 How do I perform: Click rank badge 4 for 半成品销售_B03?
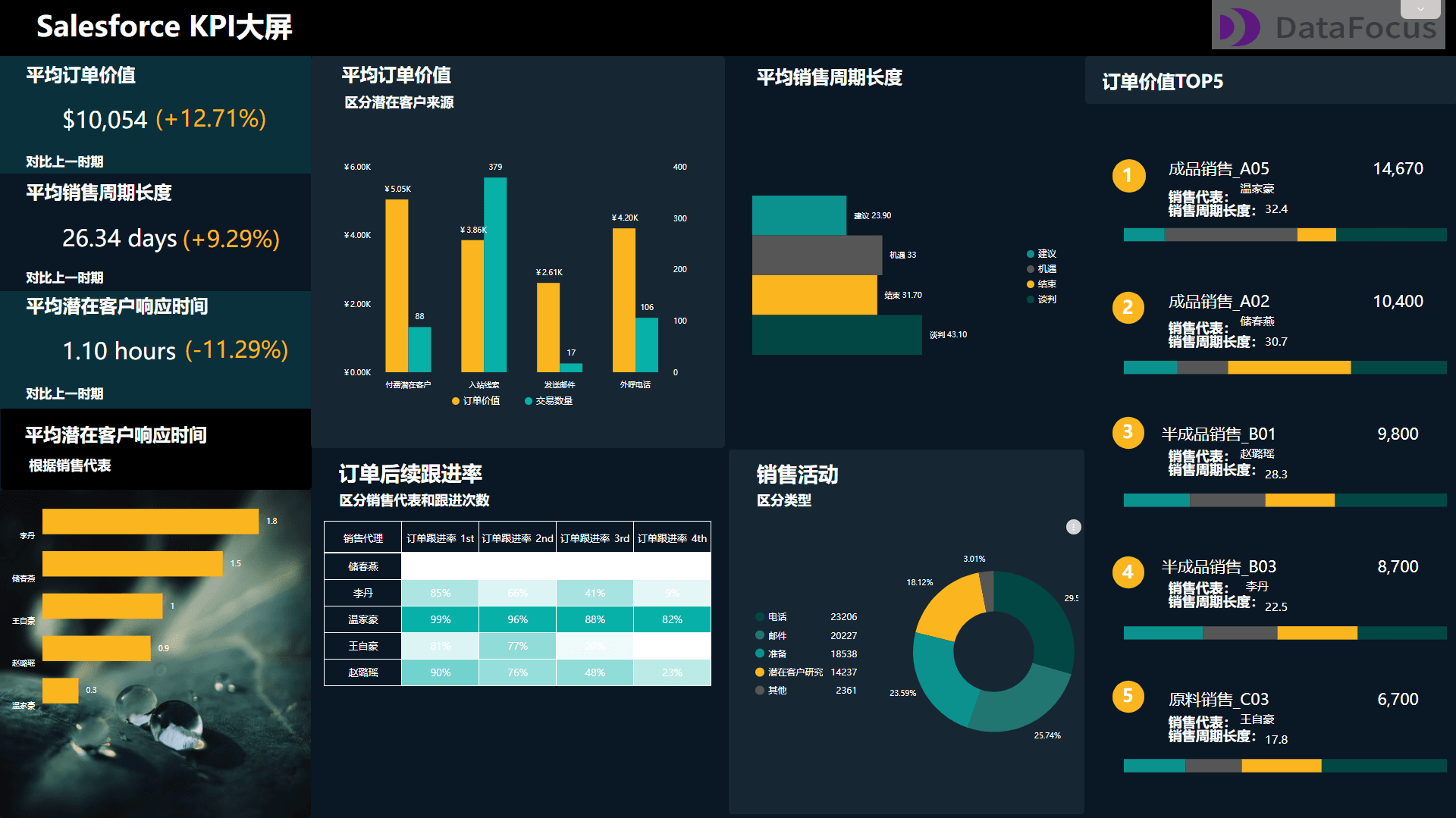(1128, 572)
